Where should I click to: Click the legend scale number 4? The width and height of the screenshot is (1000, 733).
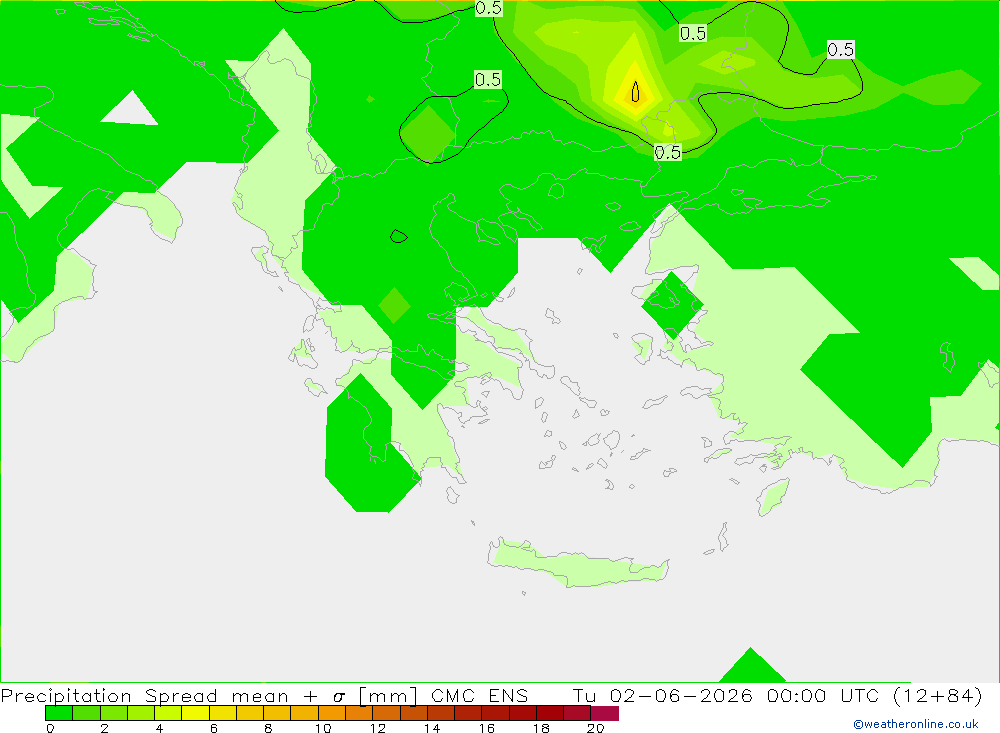pos(159,728)
